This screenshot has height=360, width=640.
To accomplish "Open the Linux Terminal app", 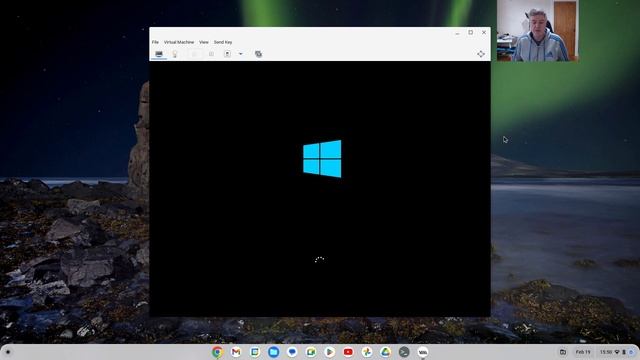I will tap(404, 352).
